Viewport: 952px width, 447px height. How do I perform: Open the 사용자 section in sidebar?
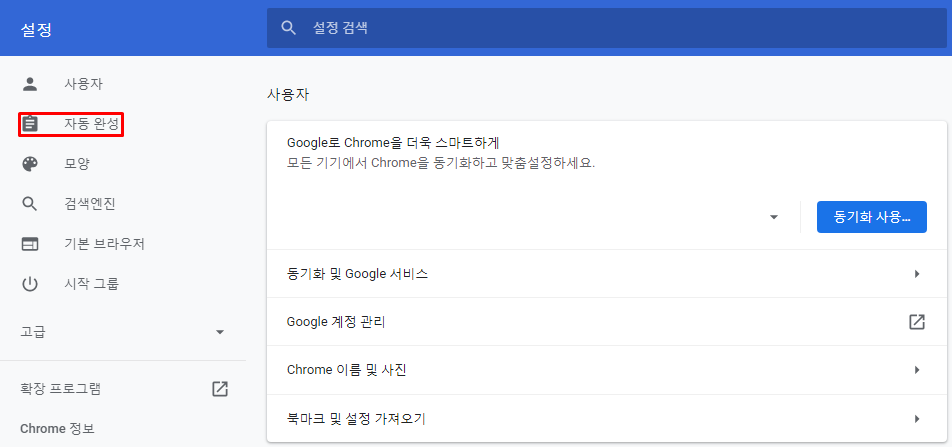pos(83,84)
